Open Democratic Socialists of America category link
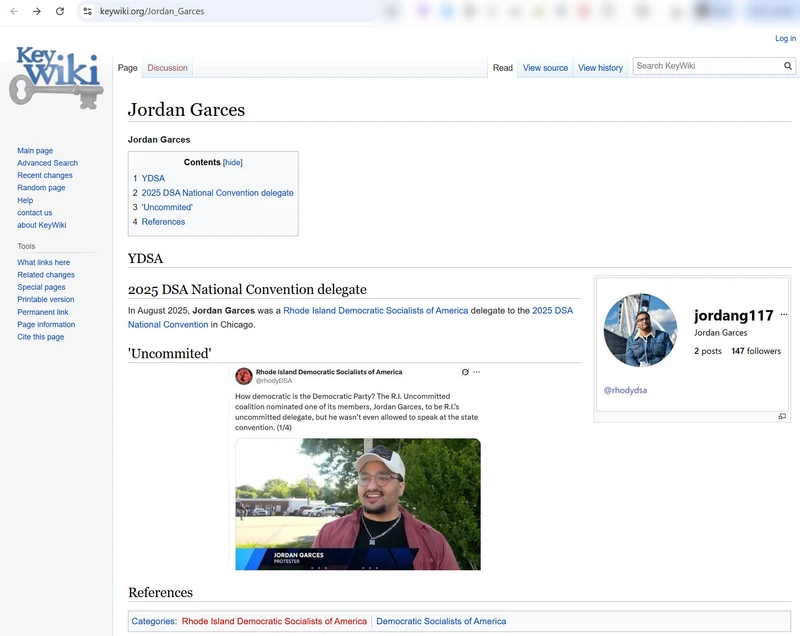Screen dimensions: 800x636 pos(441,621)
